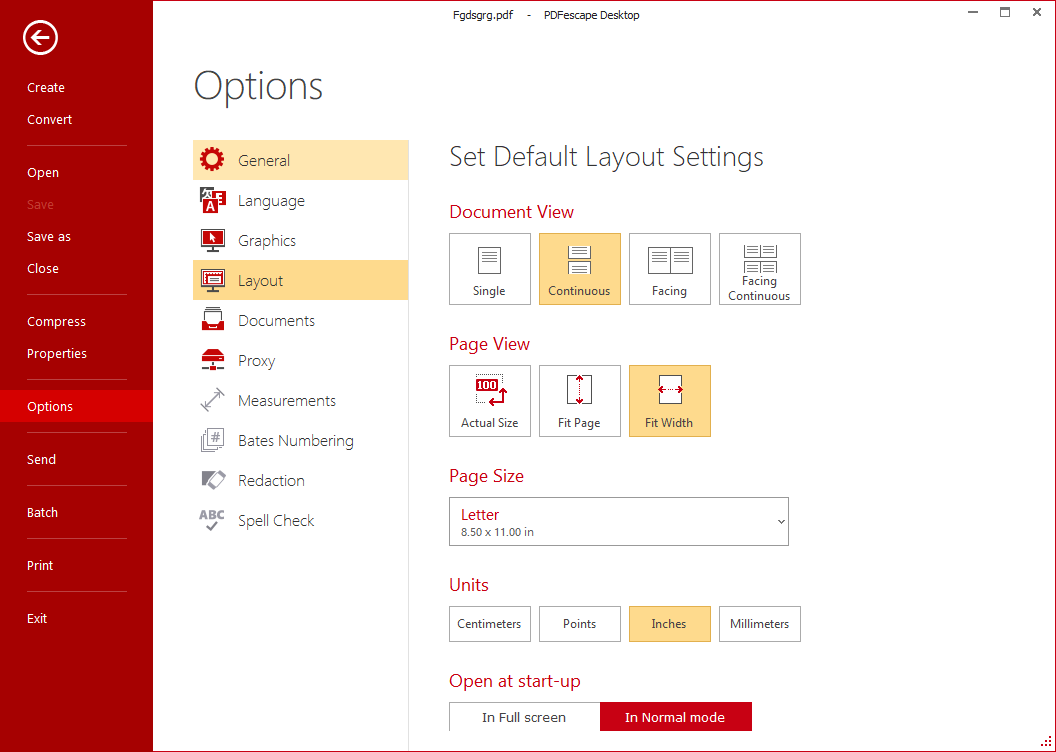Click the back arrow icon
Screen dimensions: 1056x752
click(x=41, y=39)
